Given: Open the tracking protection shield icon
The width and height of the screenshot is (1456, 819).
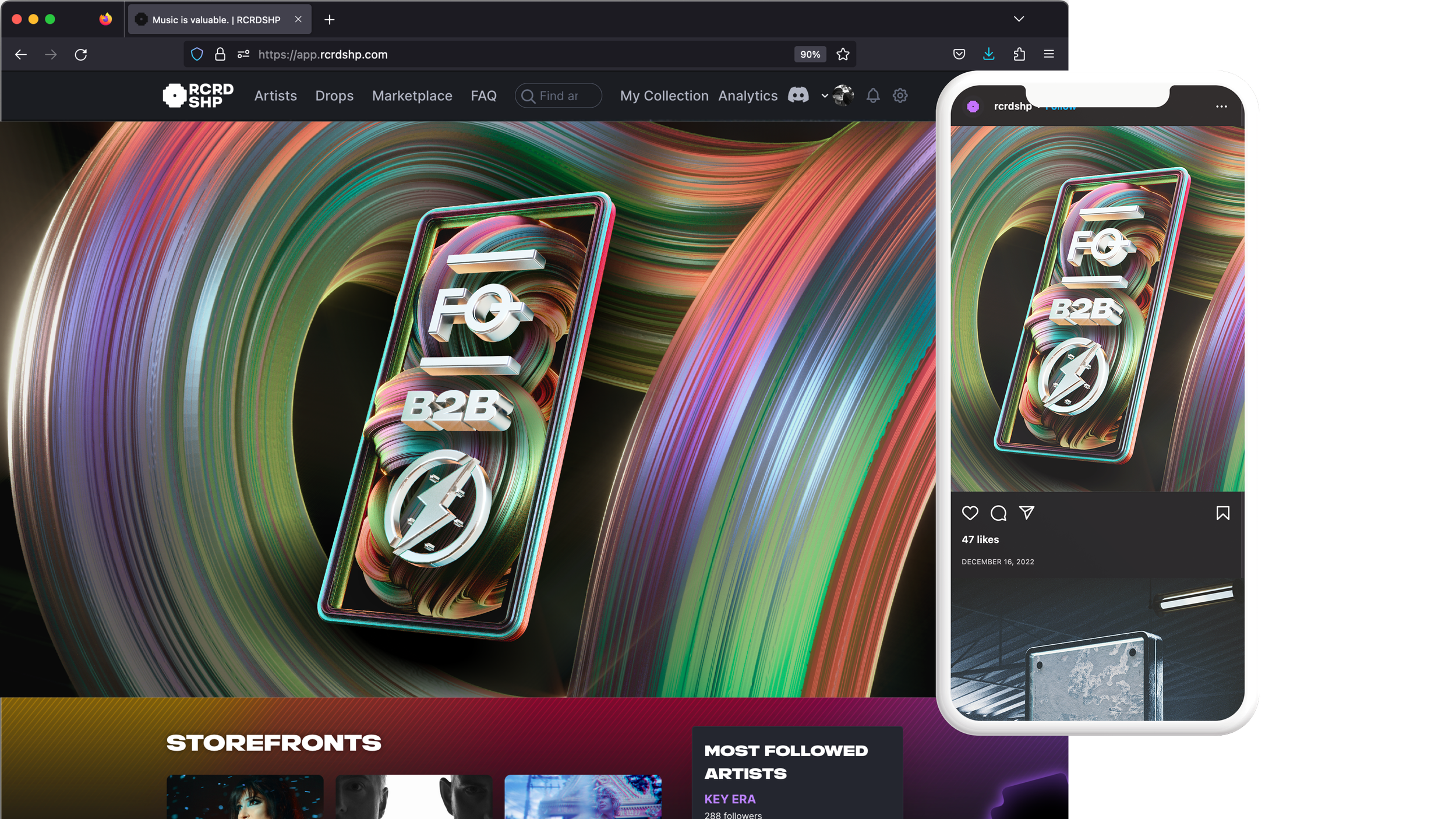Looking at the screenshot, I should [197, 54].
